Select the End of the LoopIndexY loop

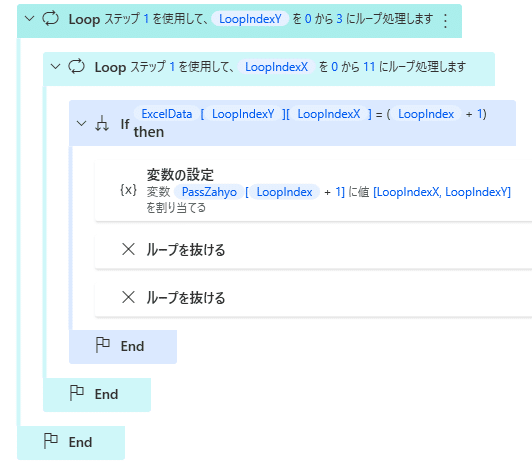click(x=71, y=443)
